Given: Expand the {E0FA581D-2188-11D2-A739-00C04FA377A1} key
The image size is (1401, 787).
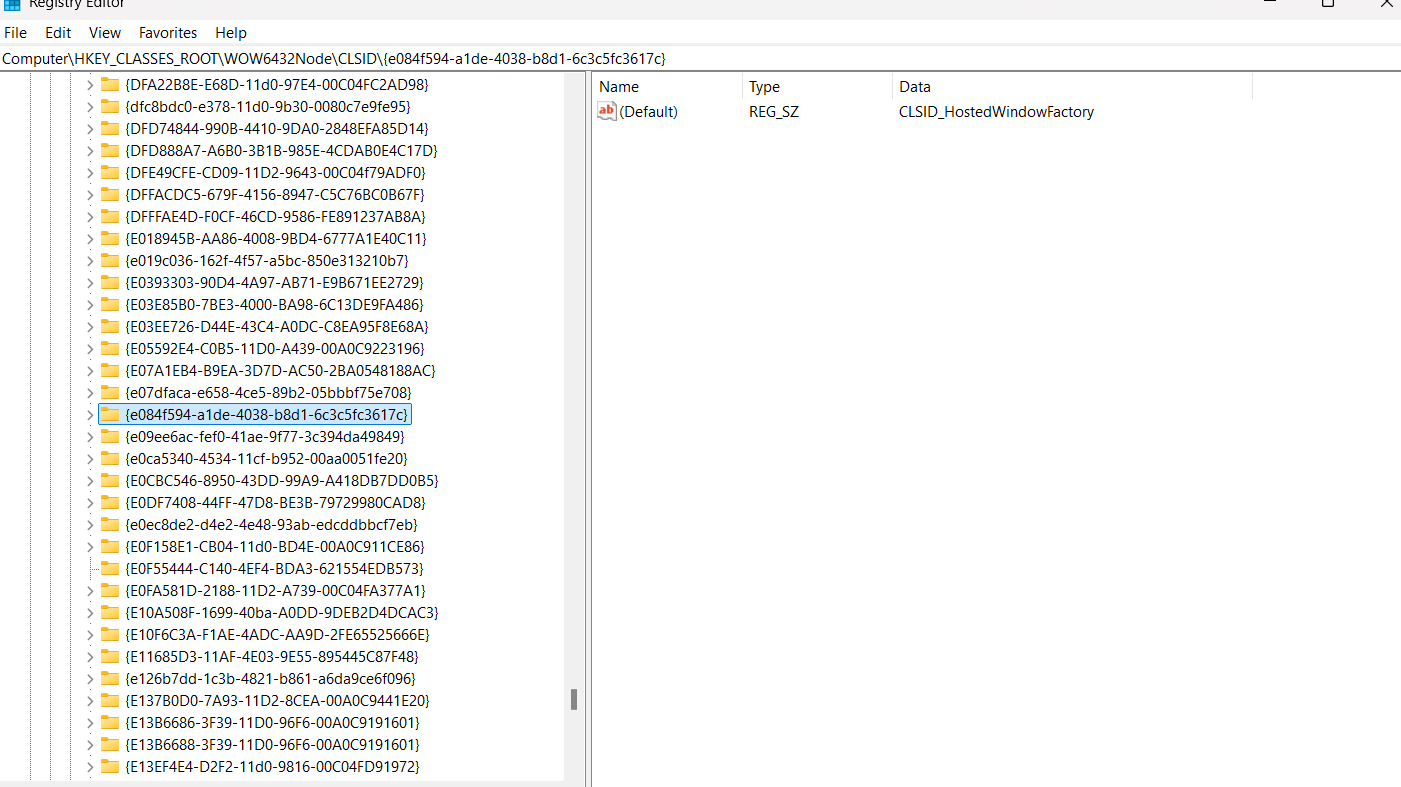Looking at the screenshot, I should [x=89, y=590].
